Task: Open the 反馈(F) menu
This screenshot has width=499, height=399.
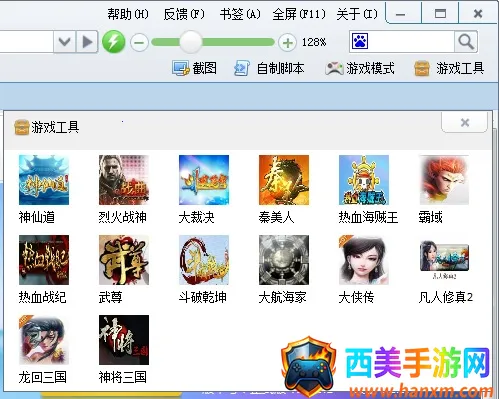Action: pyautogui.click(x=184, y=14)
